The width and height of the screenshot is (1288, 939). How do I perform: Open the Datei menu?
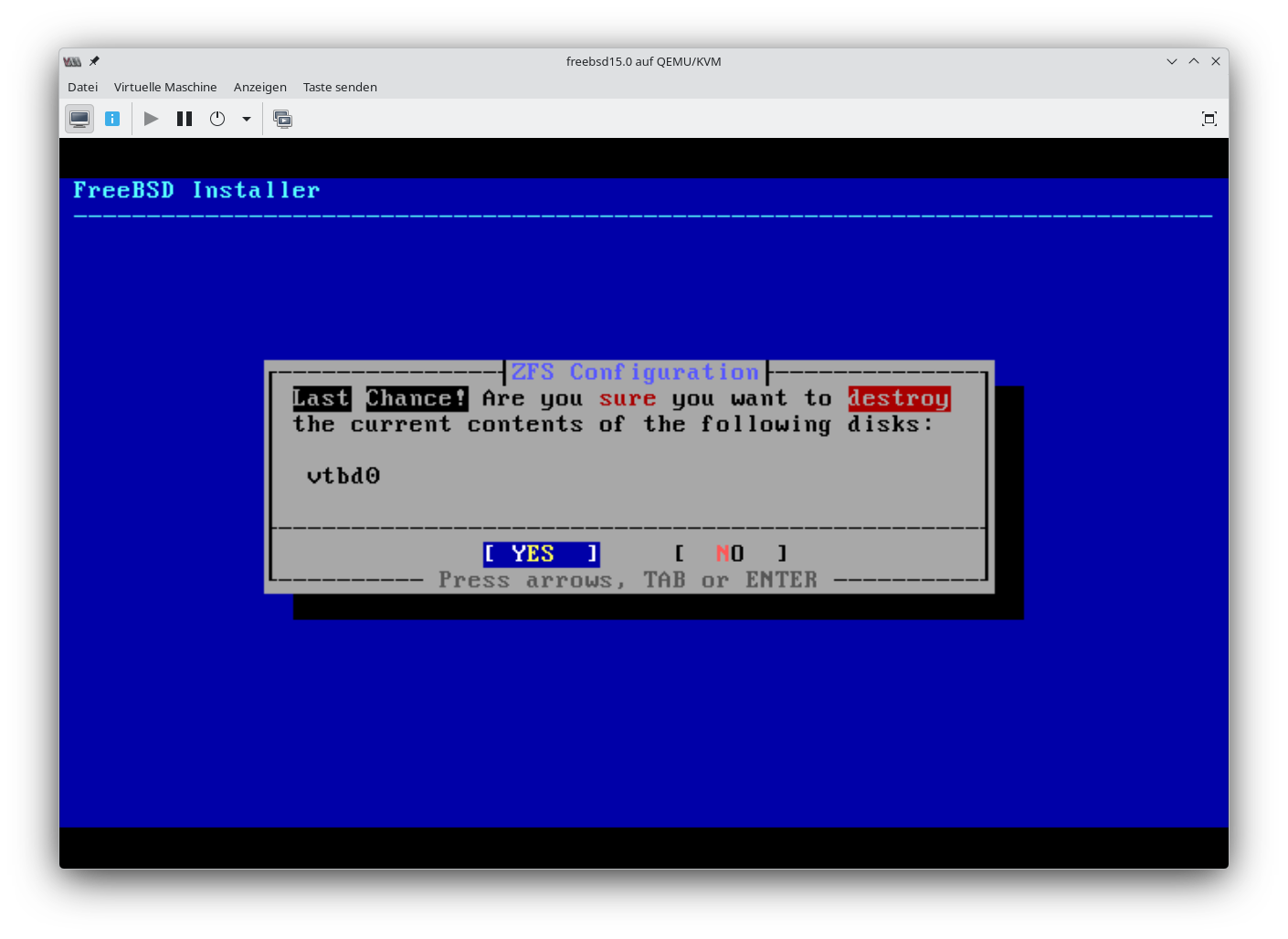click(x=82, y=87)
